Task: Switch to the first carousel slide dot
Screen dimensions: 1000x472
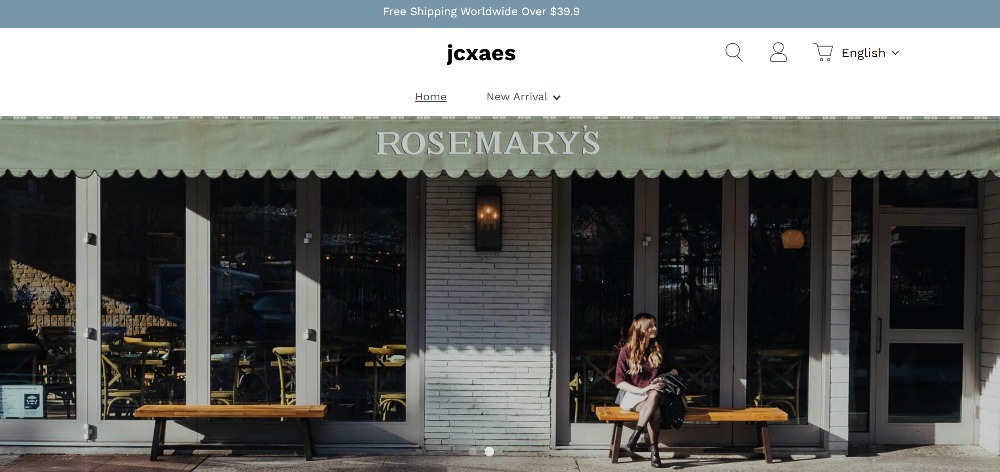Action: (473, 451)
